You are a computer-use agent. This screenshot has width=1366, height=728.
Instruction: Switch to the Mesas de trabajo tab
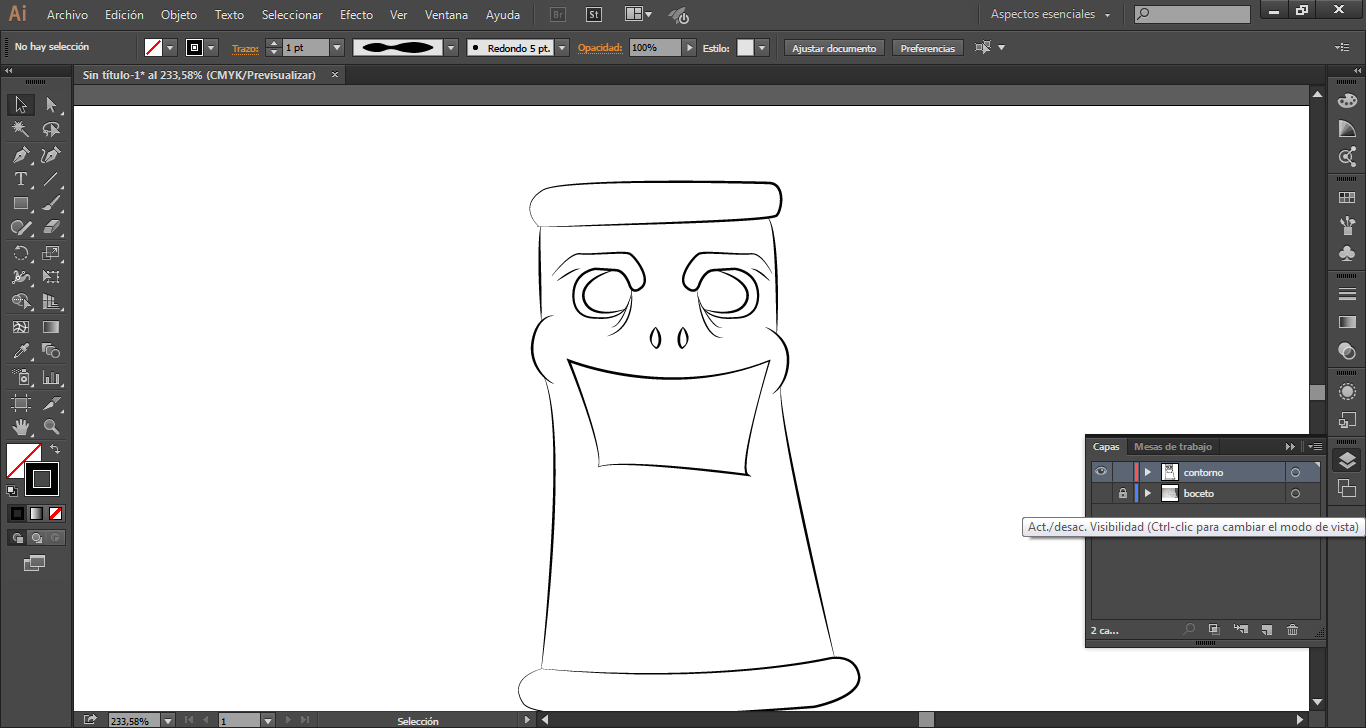(x=1172, y=447)
